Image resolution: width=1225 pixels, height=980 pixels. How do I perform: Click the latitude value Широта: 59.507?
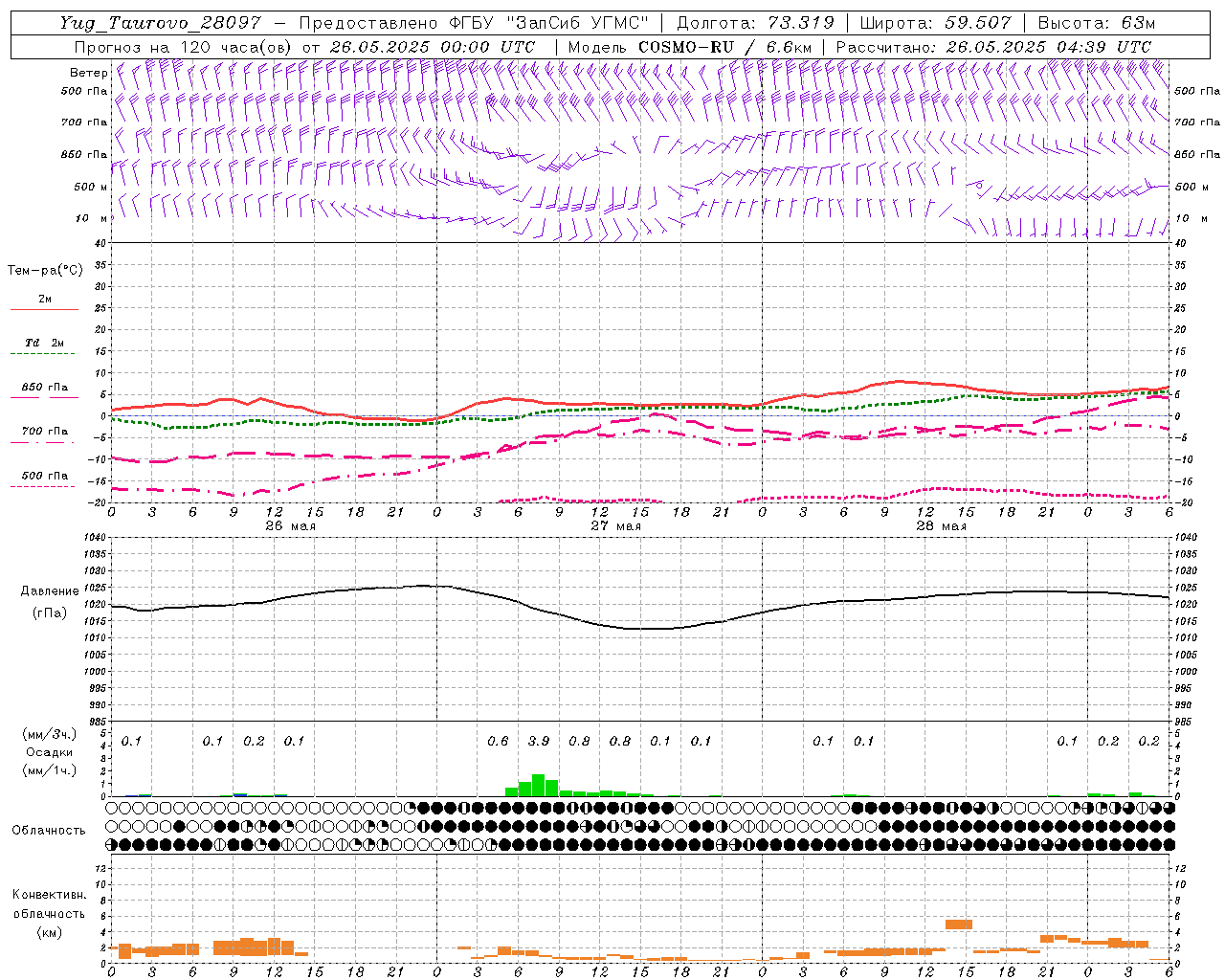[x=935, y=23]
